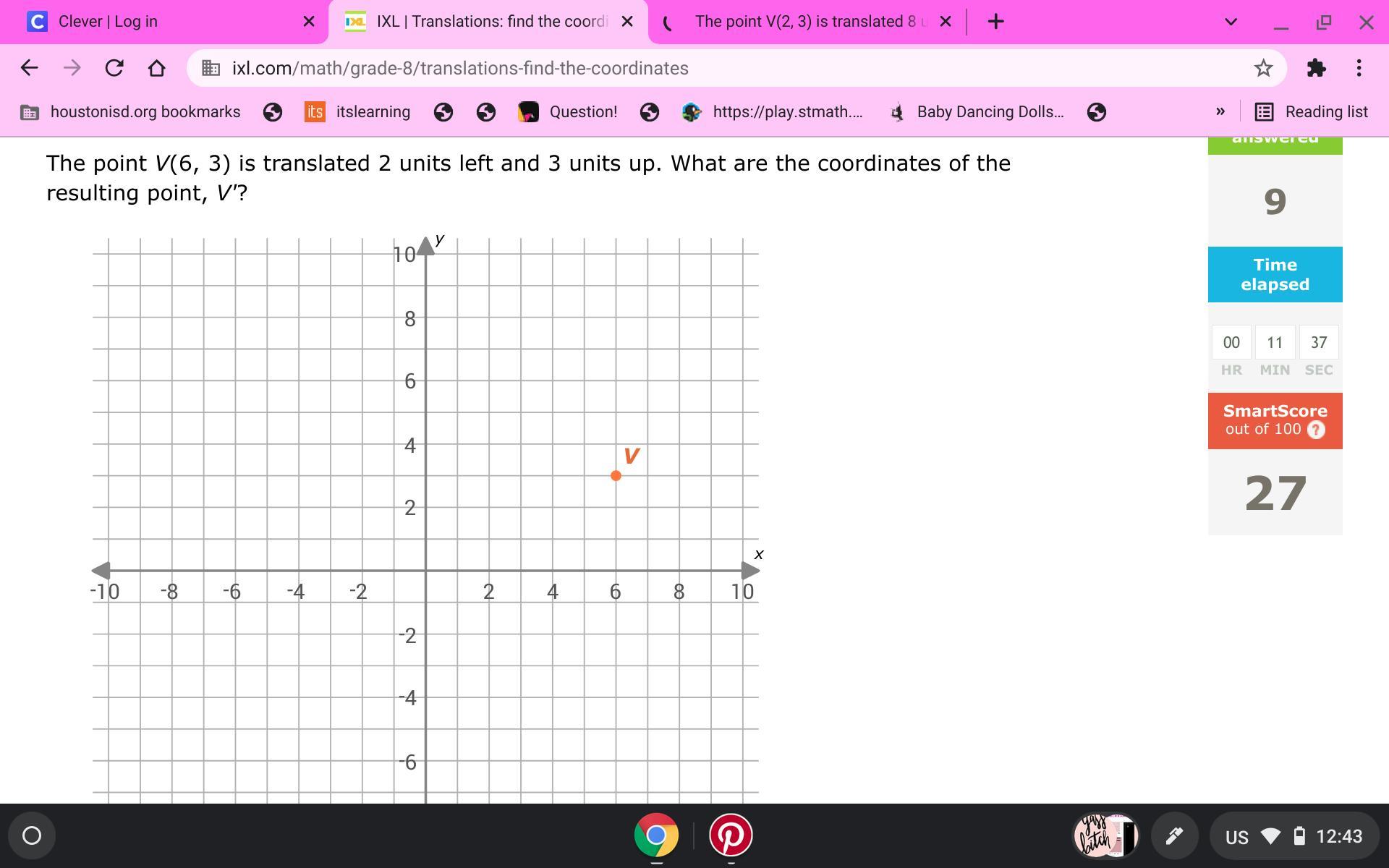Click the Chrome icon in the shelf
The height and width of the screenshot is (868, 1389).
[x=656, y=835]
